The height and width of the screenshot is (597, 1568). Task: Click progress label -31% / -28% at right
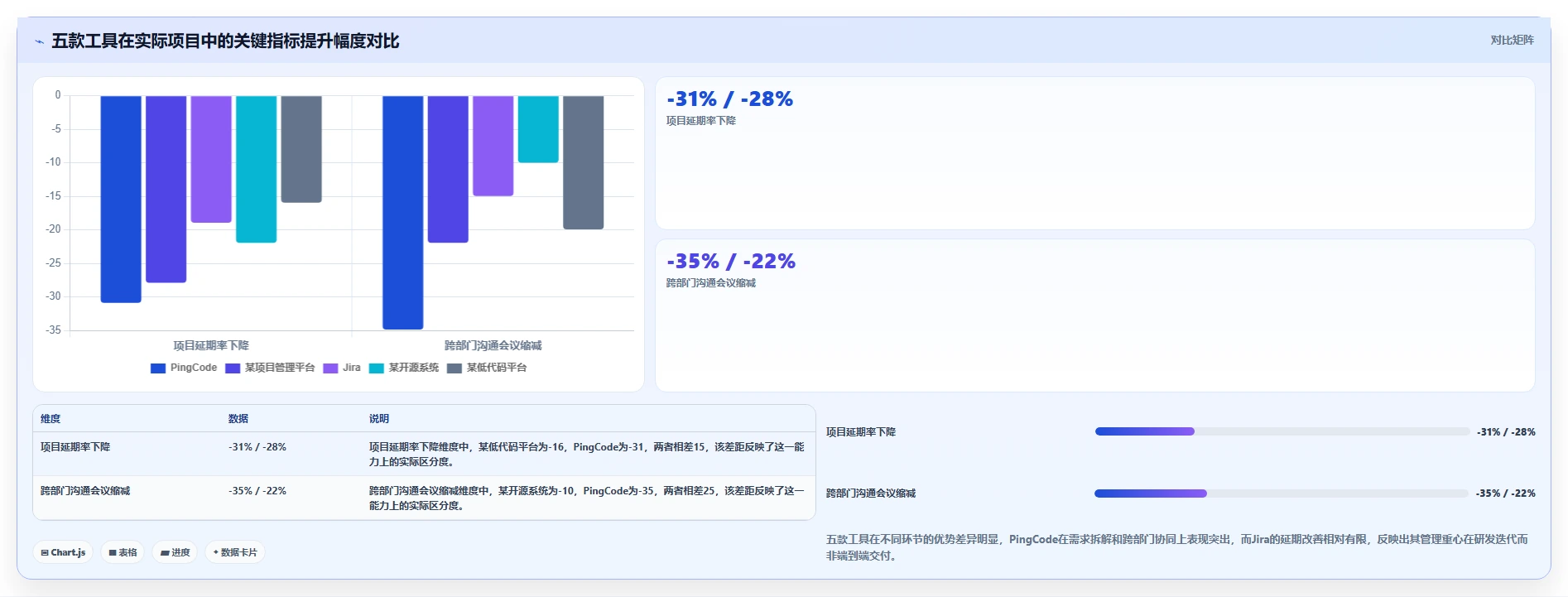click(1506, 432)
